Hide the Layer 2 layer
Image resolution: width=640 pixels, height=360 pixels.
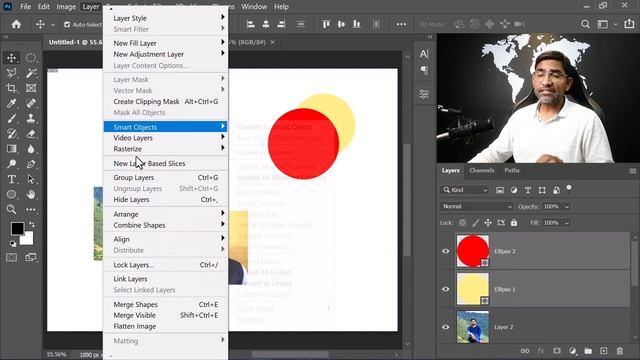coord(446,327)
